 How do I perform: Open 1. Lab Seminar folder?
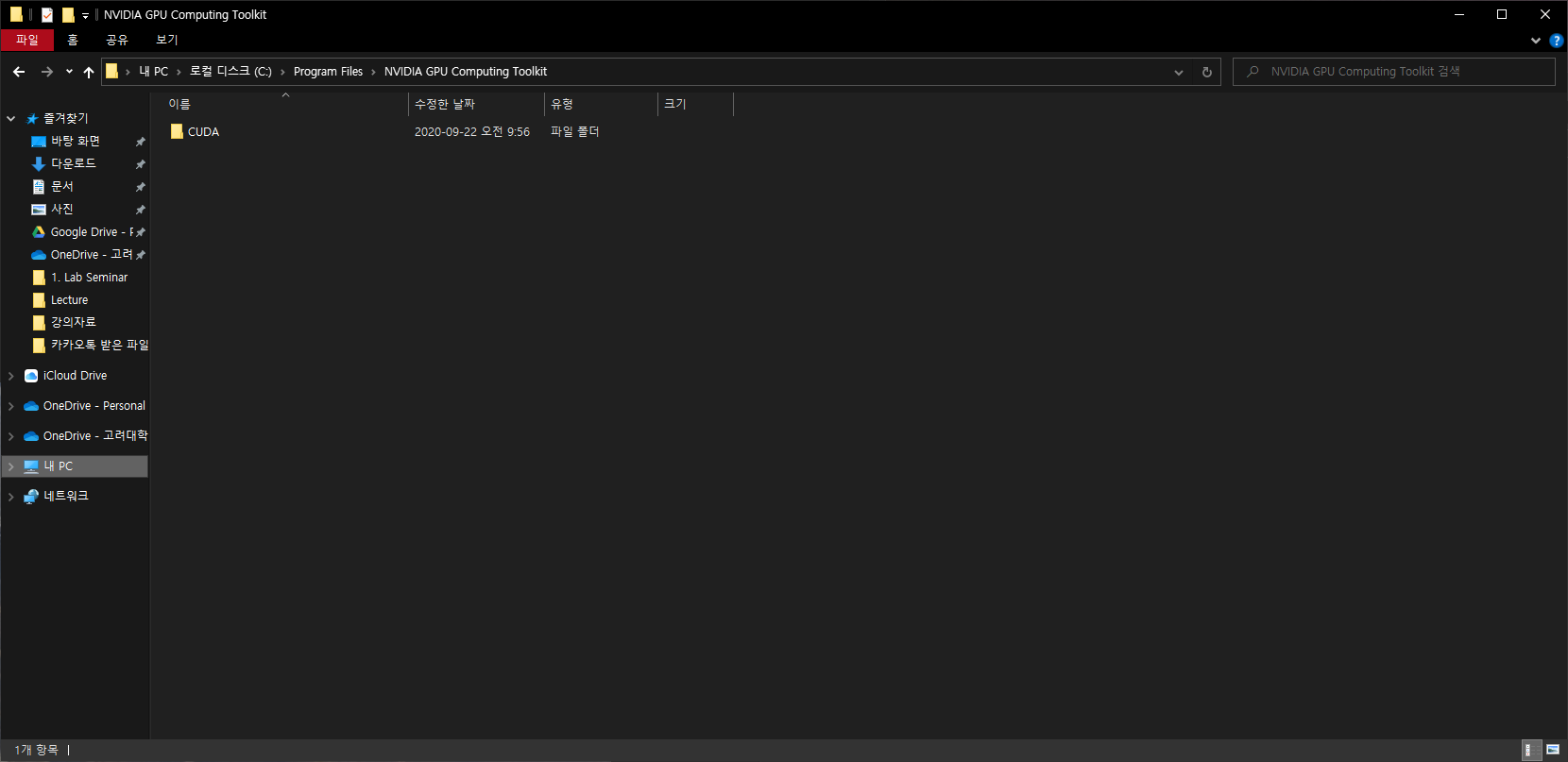(x=89, y=278)
